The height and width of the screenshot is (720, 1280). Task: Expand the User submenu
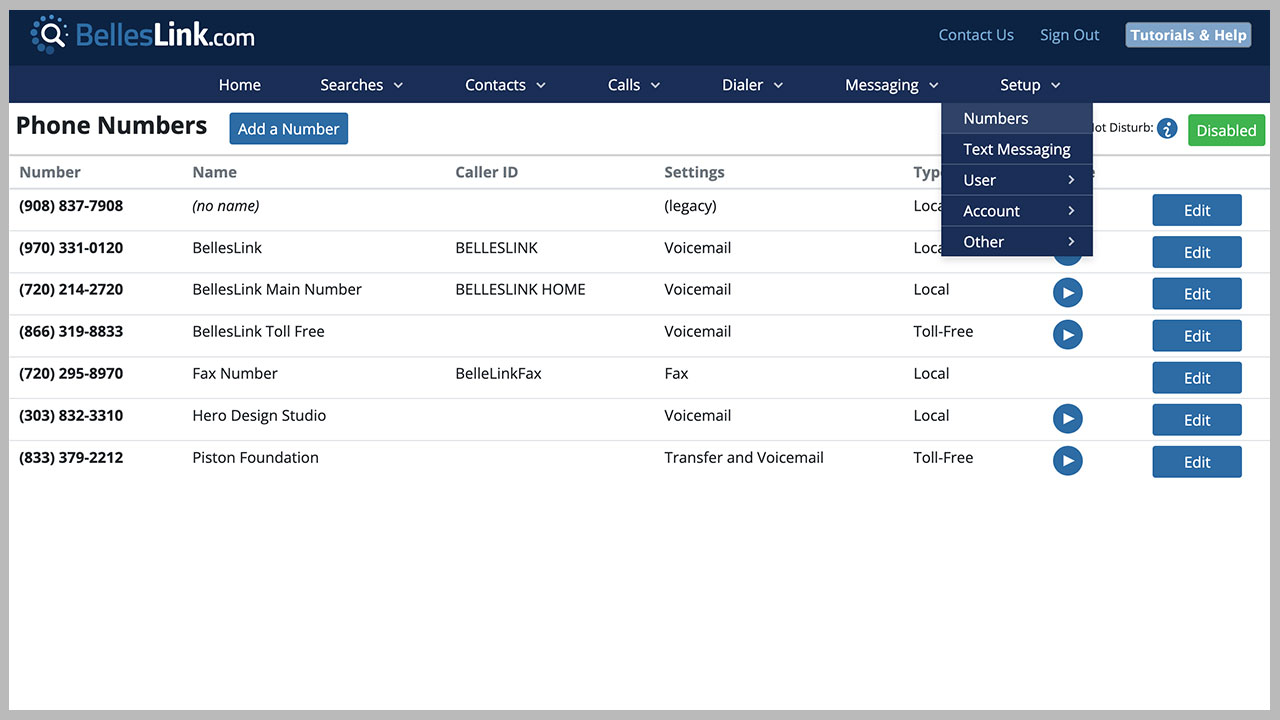[x=1017, y=180]
